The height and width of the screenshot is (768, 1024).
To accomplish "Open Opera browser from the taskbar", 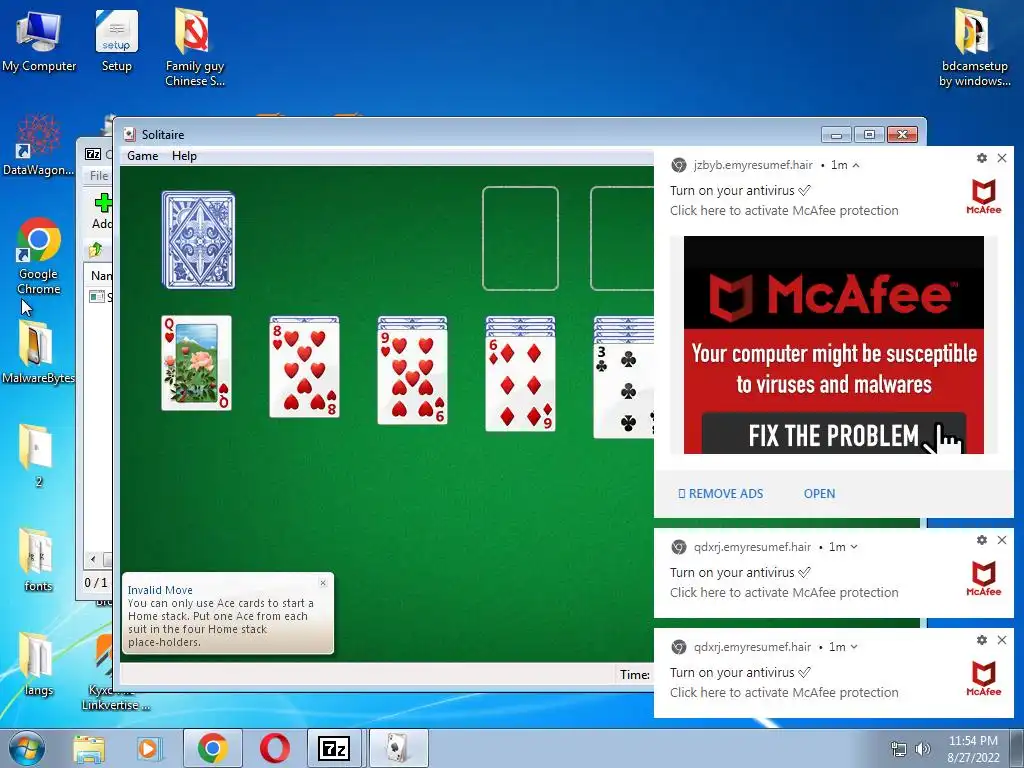I will pyautogui.click(x=274, y=748).
